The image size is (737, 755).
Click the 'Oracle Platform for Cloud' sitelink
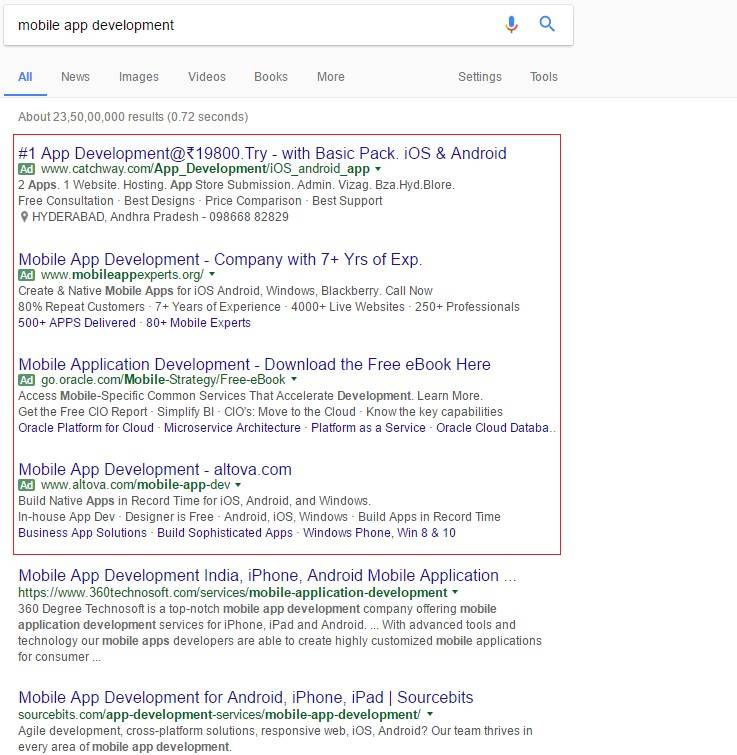point(86,428)
